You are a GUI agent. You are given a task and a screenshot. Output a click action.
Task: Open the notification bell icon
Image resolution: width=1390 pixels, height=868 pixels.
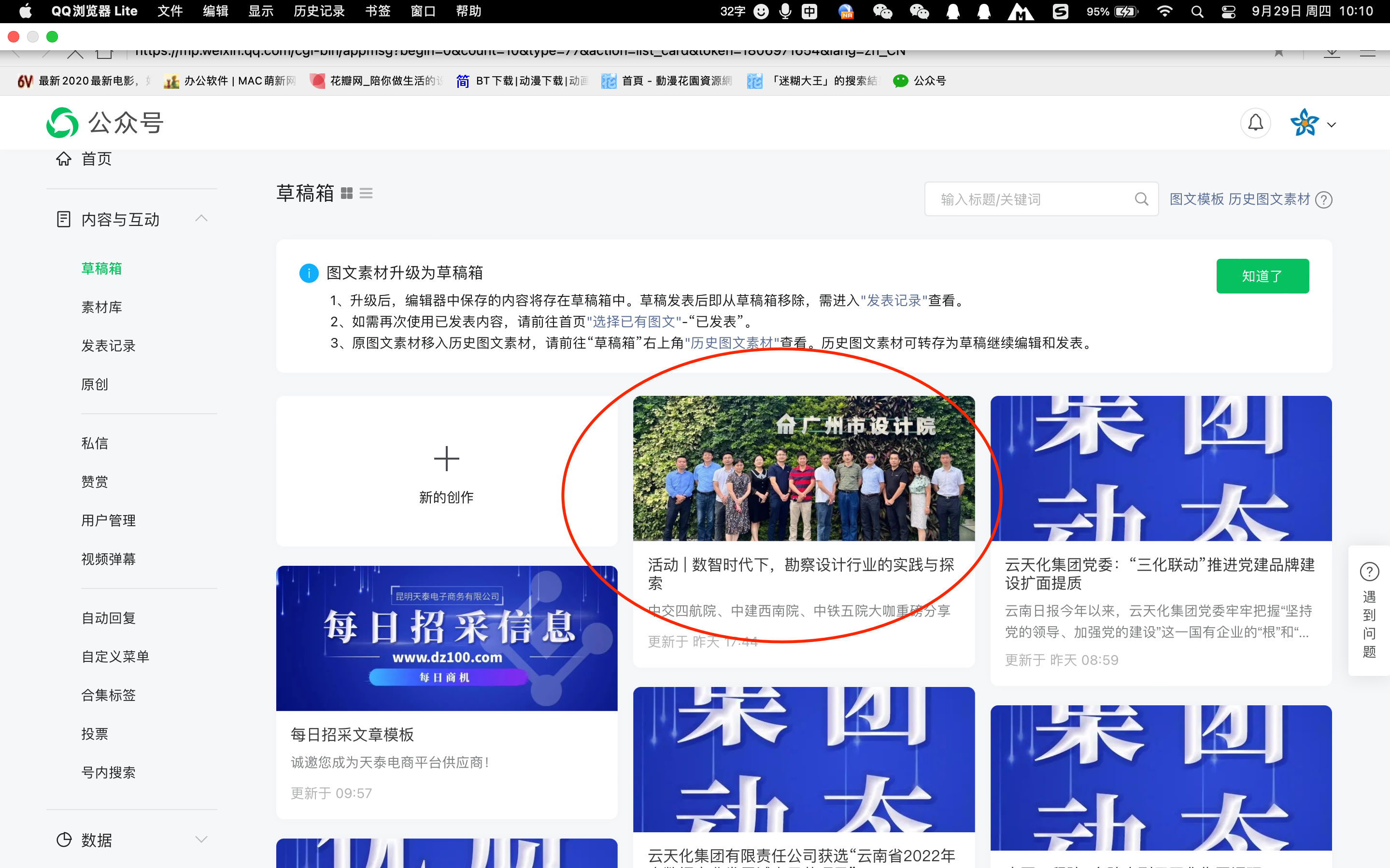tap(1256, 123)
